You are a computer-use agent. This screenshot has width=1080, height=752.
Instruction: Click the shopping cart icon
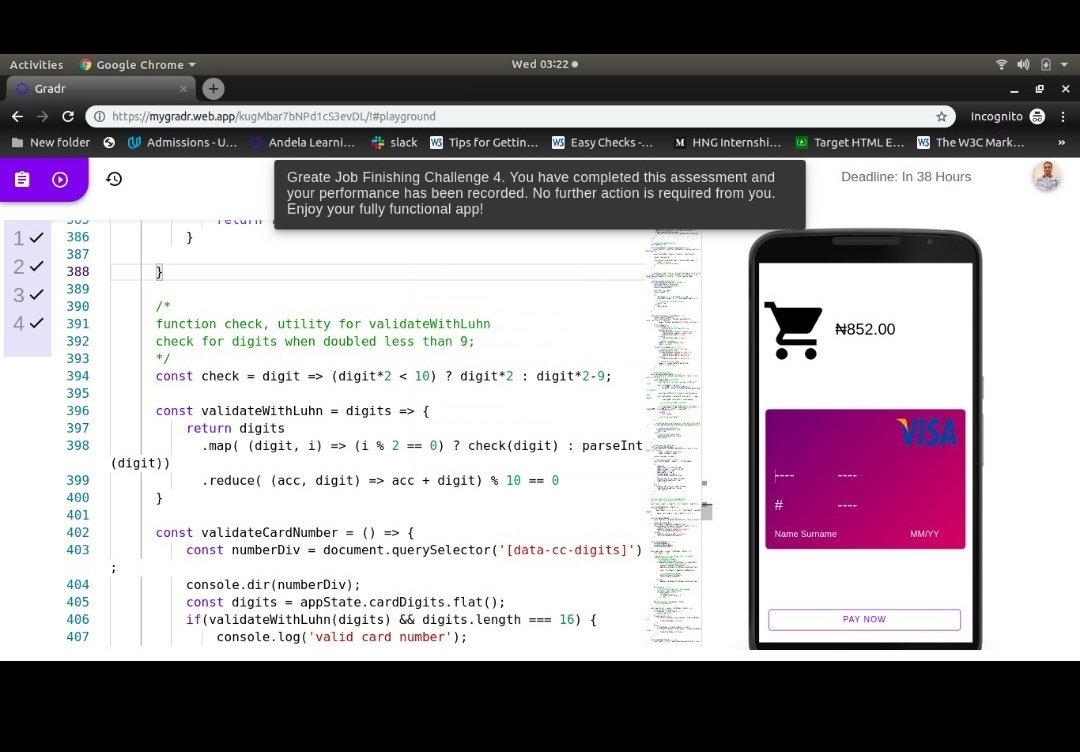793,331
